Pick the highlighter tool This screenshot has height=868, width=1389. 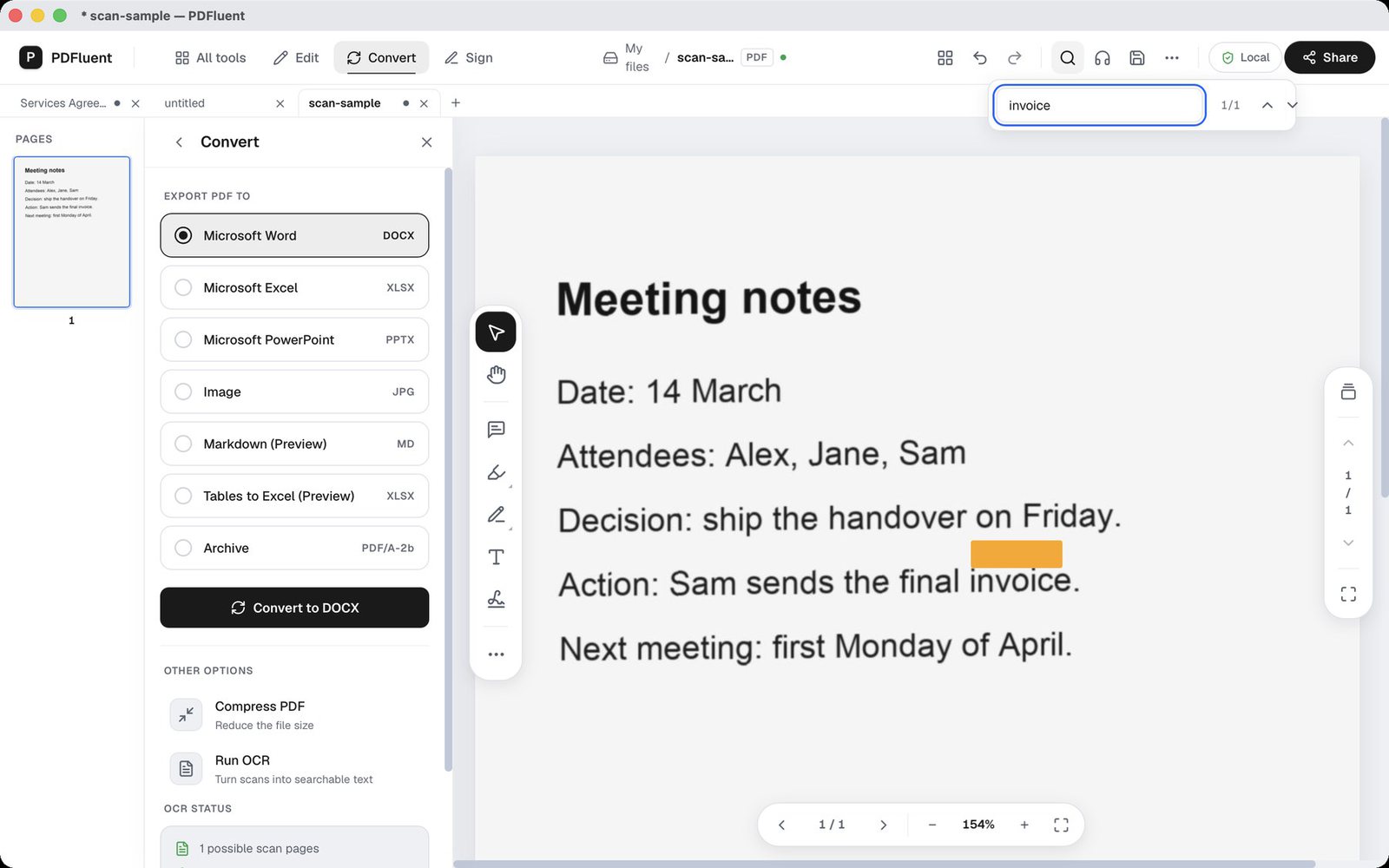[496, 472]
